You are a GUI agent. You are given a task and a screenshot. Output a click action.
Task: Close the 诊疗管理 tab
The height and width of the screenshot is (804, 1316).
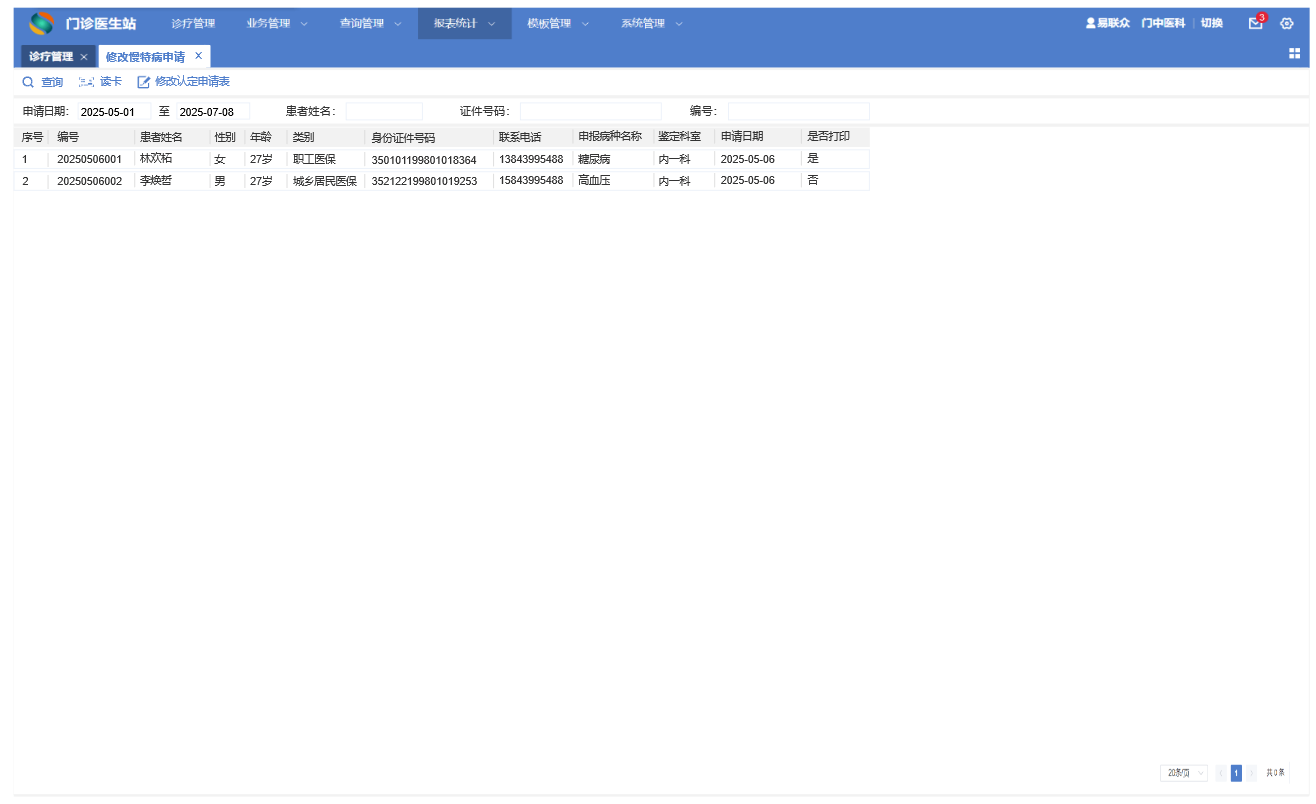(x=84, y=57)
